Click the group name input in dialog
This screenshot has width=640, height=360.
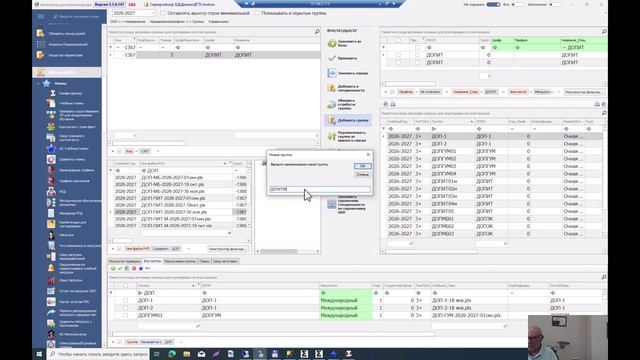coord(320,189)
